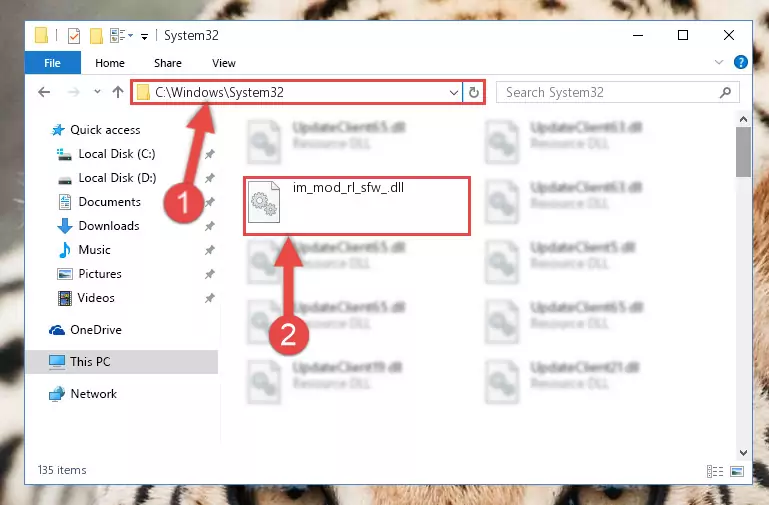The width and height of the screenshot is (769, 505).
Task: Click the scrollbar up arrow
Action: [x=743, y=119]
